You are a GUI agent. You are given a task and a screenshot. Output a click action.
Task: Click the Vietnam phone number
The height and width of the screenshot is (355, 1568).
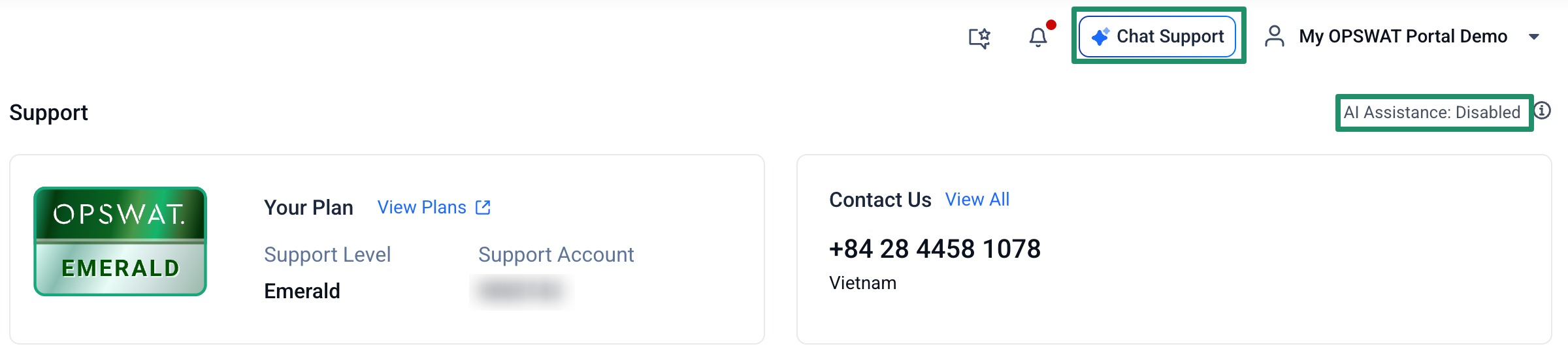(x=934, y=249)
